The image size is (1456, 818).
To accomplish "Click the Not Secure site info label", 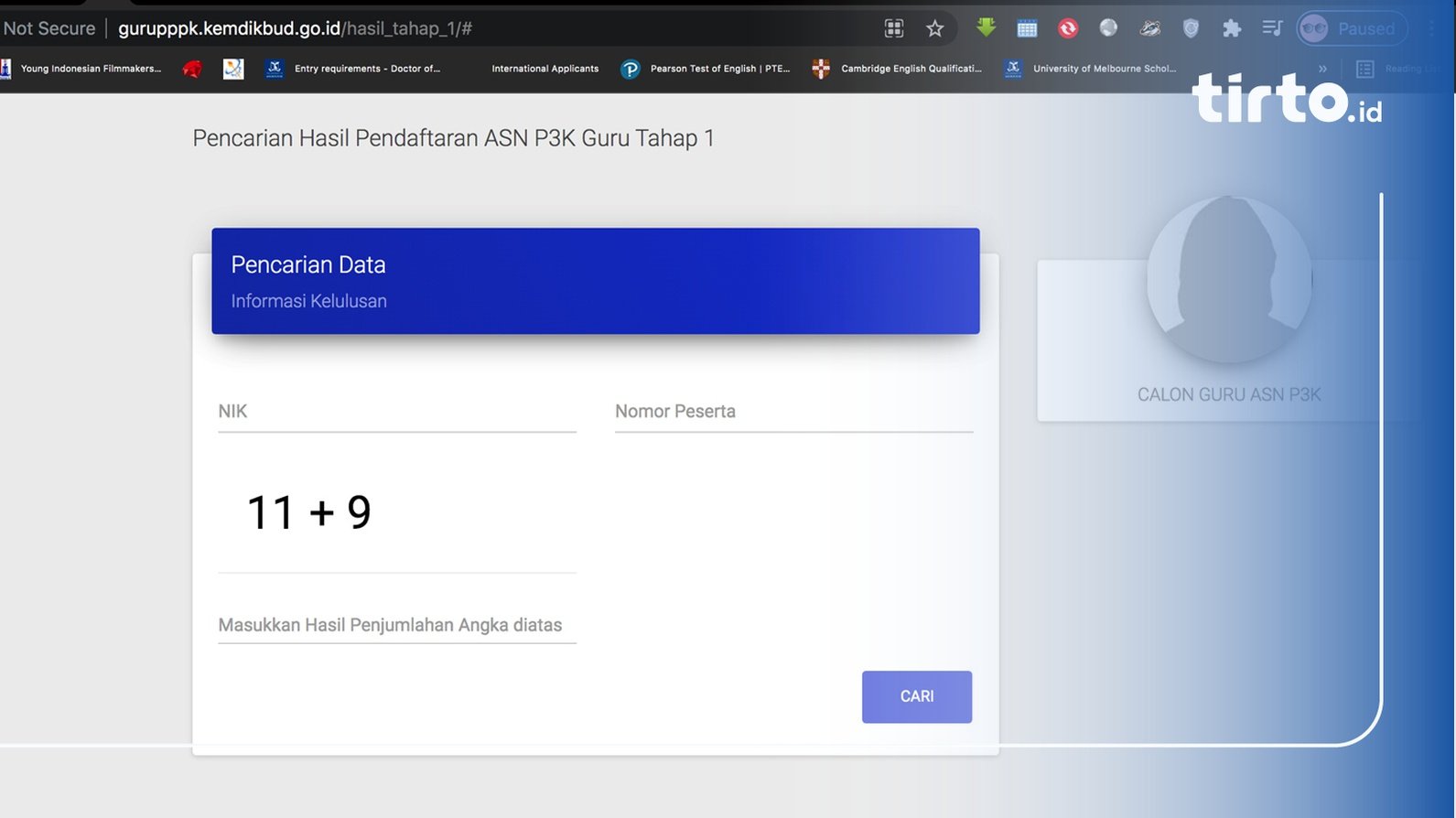I will [x=49, y=28].
